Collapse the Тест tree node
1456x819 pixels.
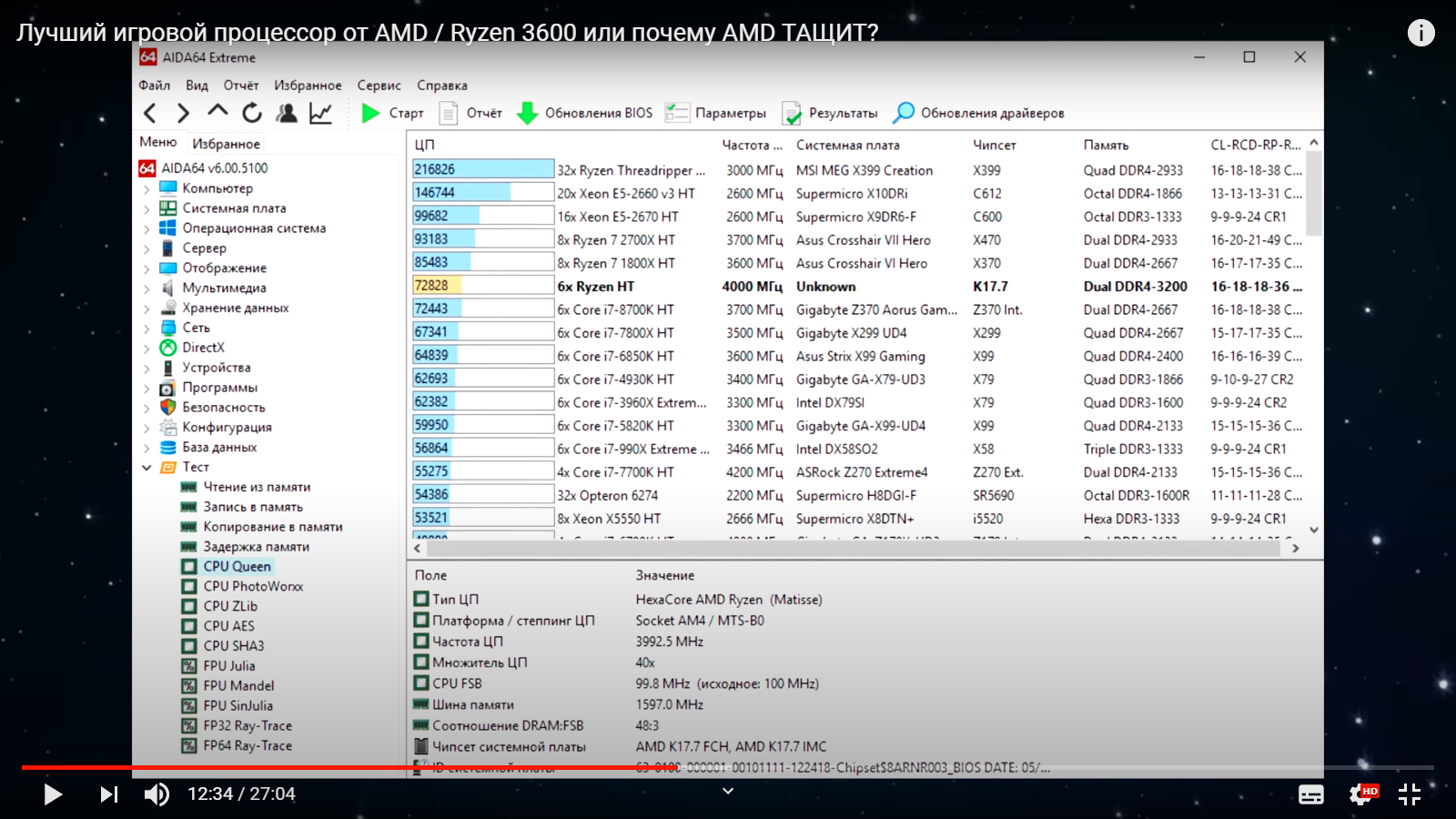147,468
